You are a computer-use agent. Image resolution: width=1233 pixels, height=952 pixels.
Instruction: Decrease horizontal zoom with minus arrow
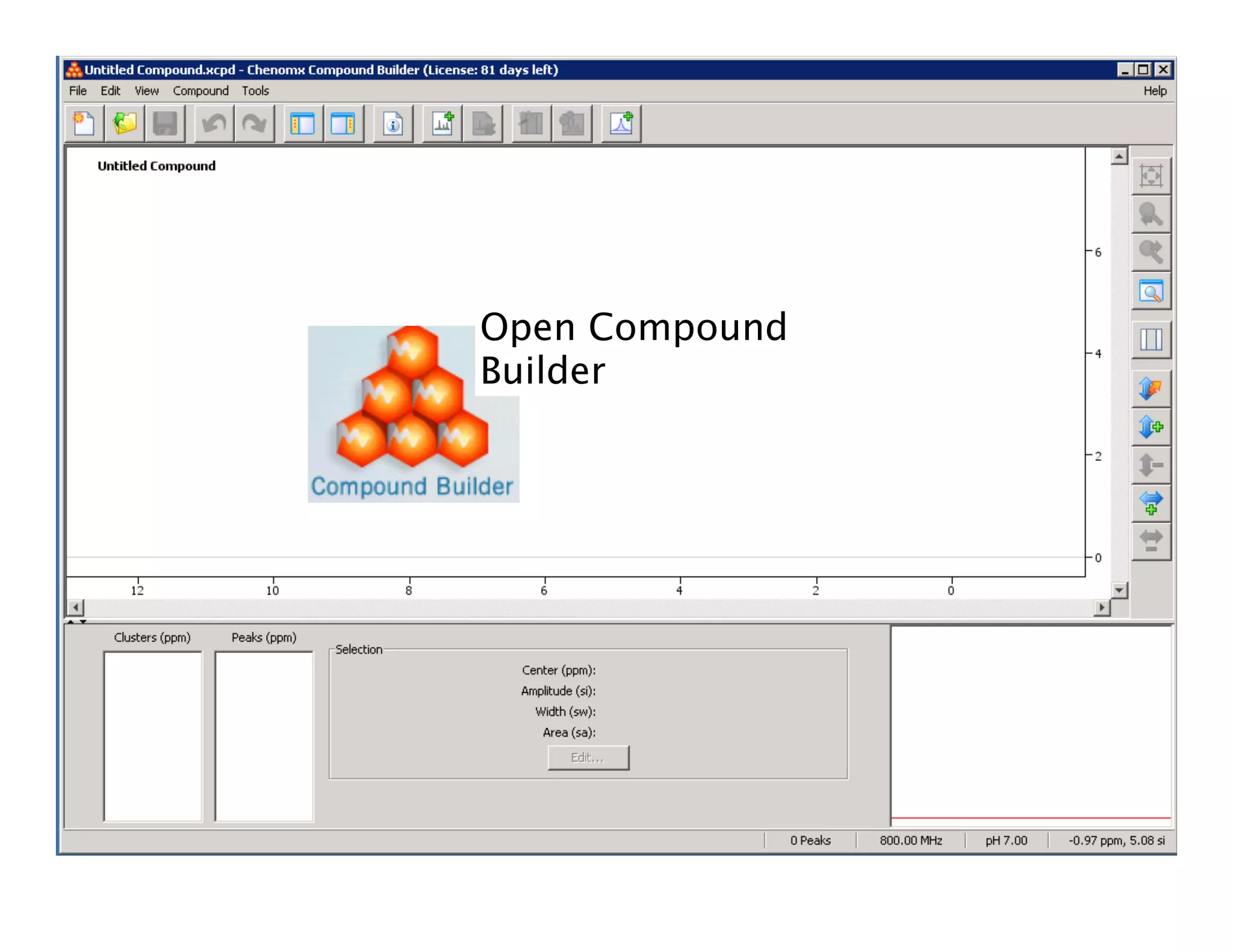[x=1151, y=542]
